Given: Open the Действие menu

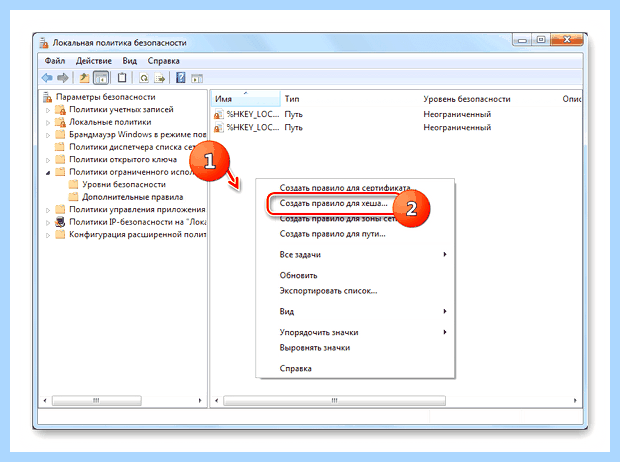Looking at the screenshot, I should 94,61.
